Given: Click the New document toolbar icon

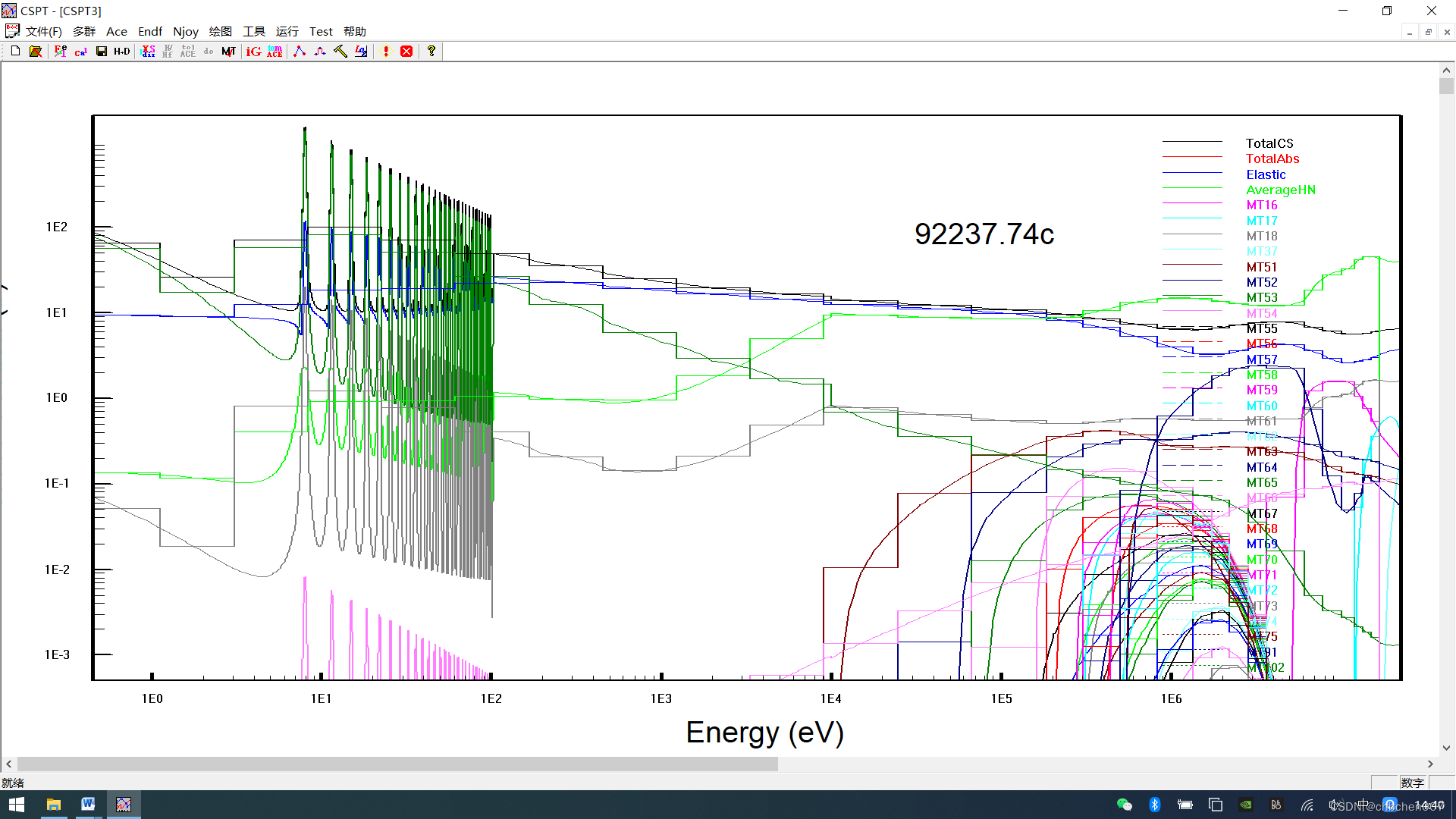Looking at the screenshot, I should [x=15, y=51].
